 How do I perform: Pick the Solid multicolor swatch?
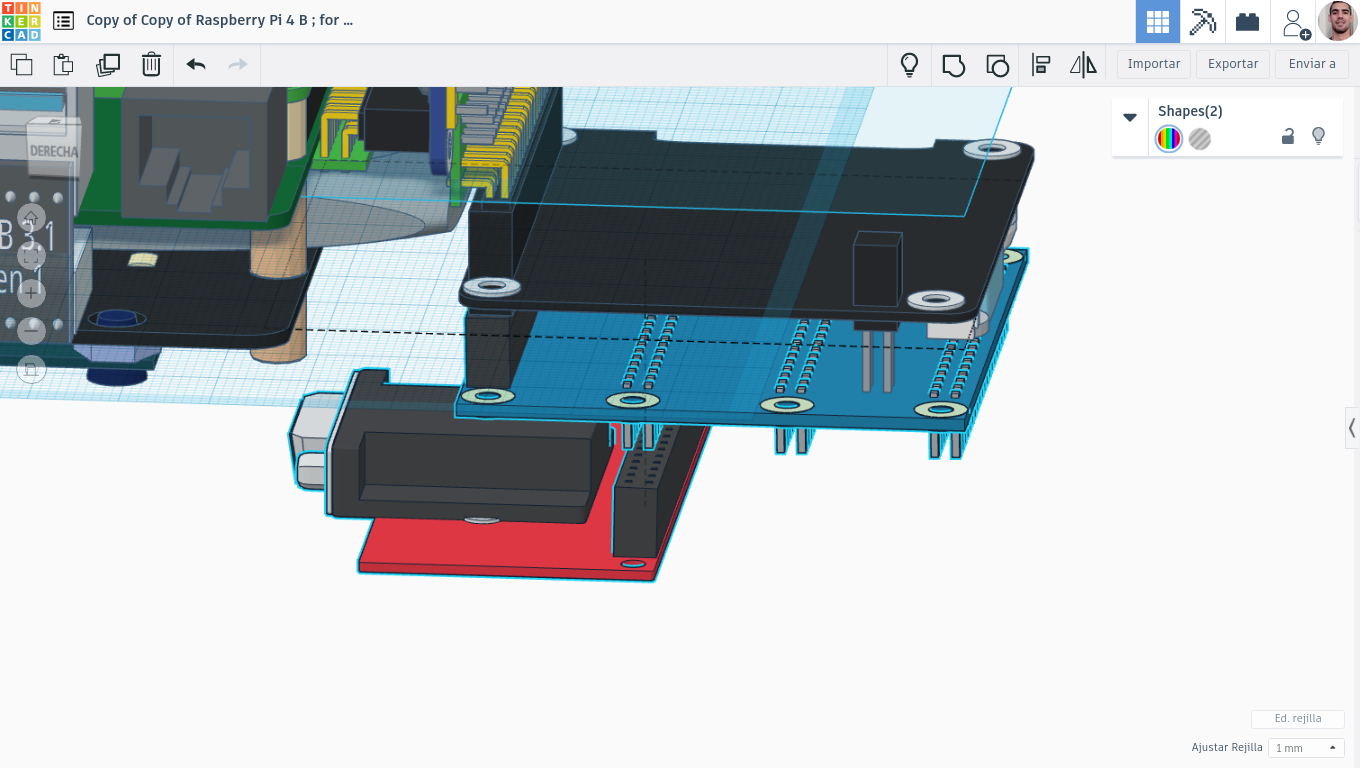[x=1169, y=139]
